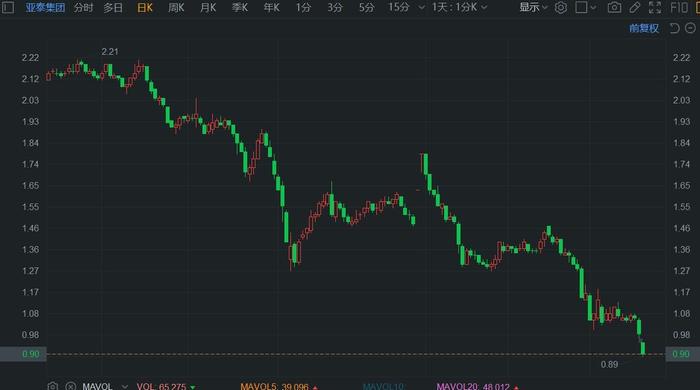The image size is (700, 390).
Task: Click the 前复权 adjustment link
Action: pyautogui.click(x=644, y=29)
